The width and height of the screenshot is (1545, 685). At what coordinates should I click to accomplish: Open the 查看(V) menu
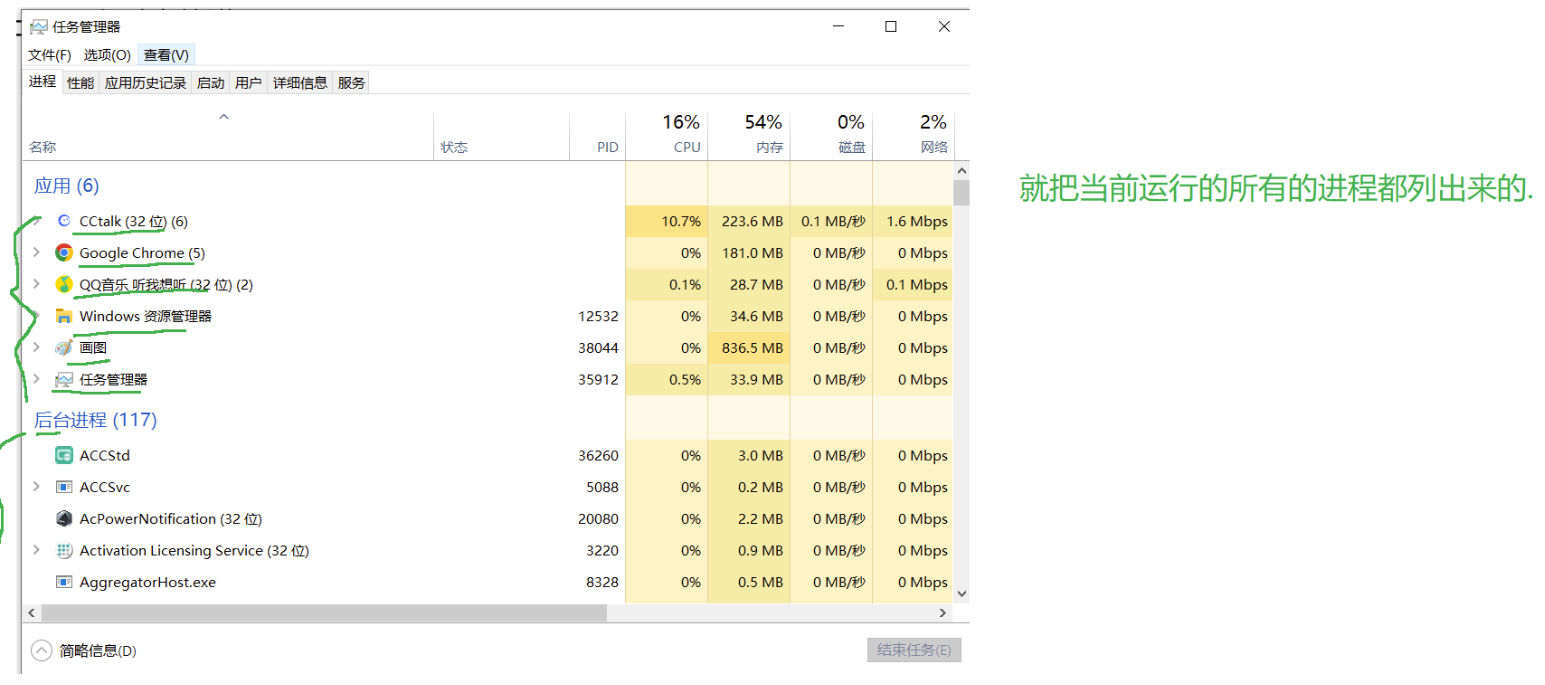[x=166, y=55]
